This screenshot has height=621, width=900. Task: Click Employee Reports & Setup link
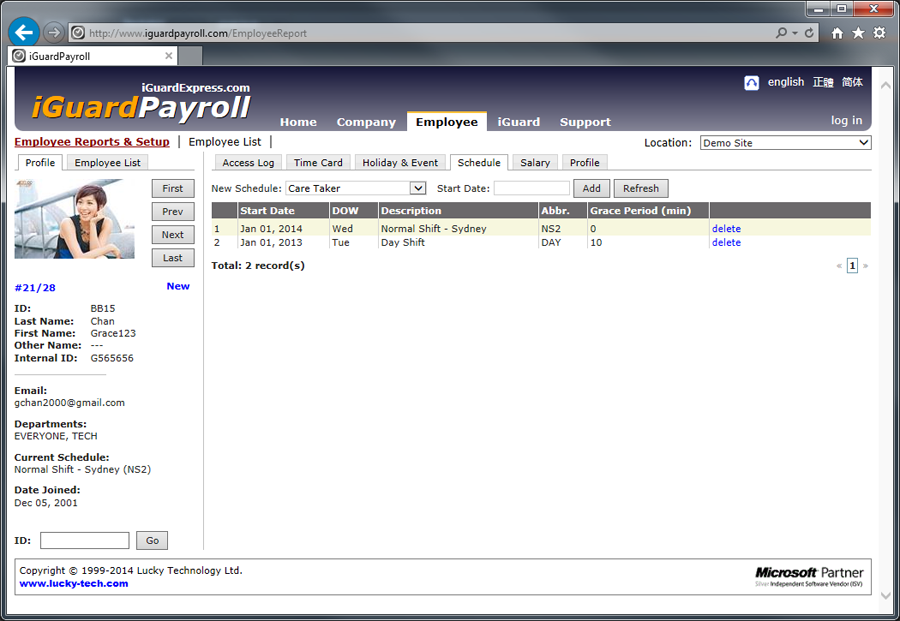pyautogui.click(x=92, y=142)
